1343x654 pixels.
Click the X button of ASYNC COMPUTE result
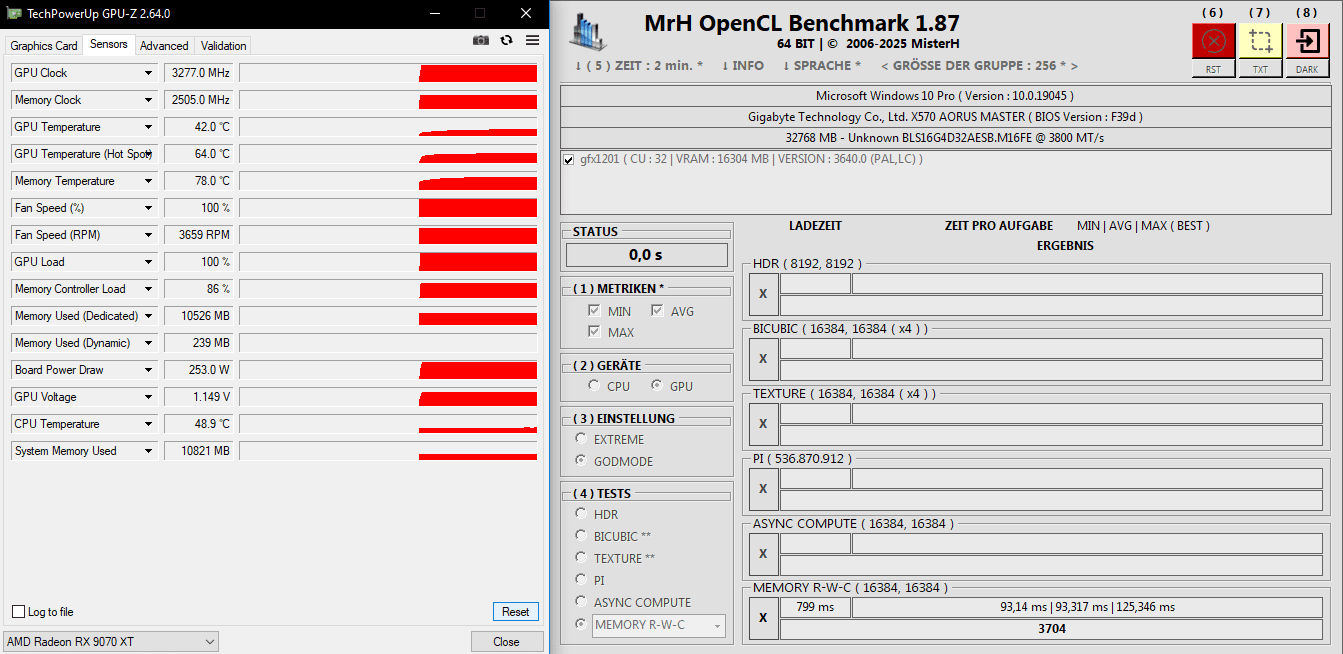click(763, 554)
